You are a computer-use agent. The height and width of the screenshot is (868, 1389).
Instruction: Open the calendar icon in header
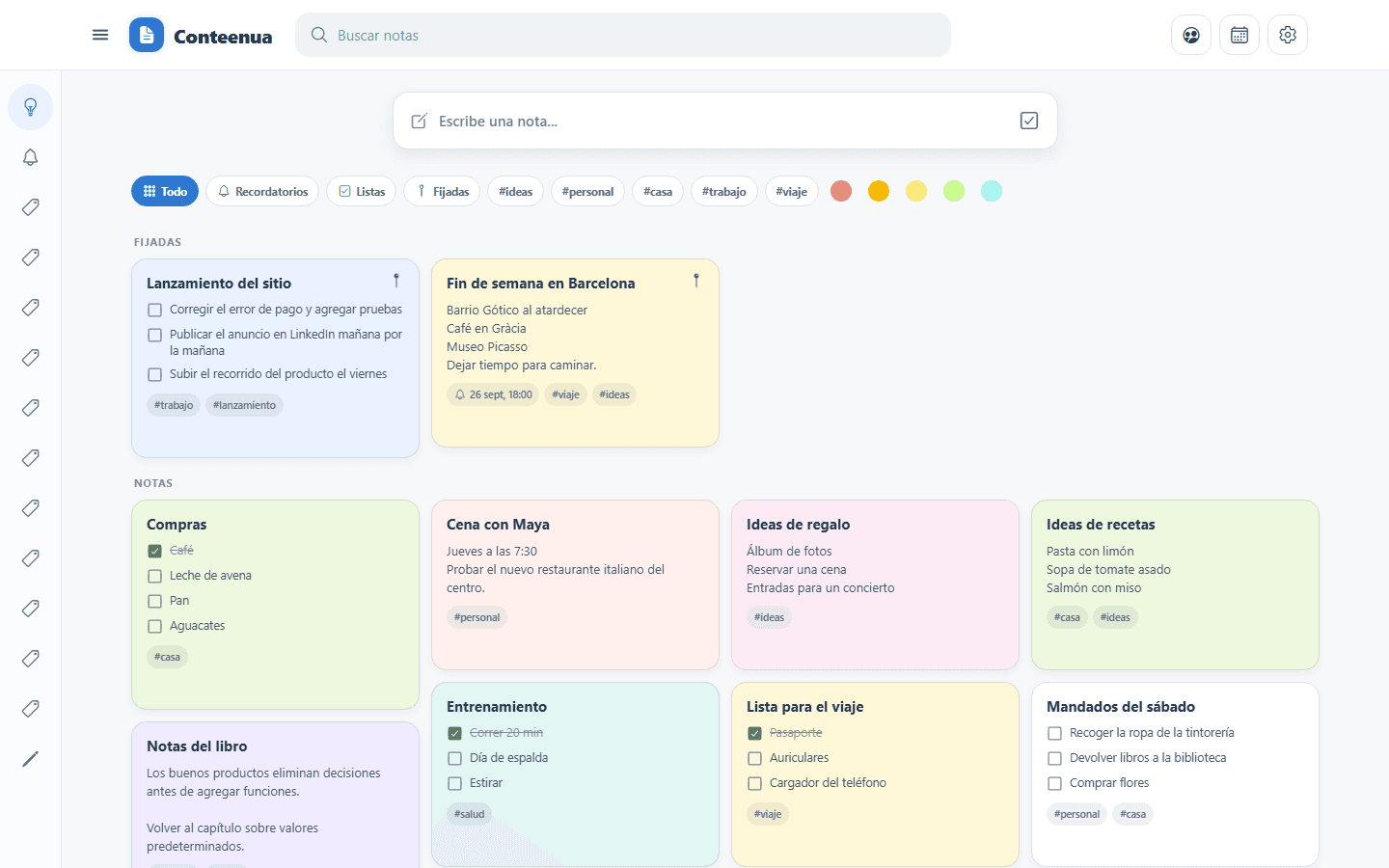[1239, 35]
